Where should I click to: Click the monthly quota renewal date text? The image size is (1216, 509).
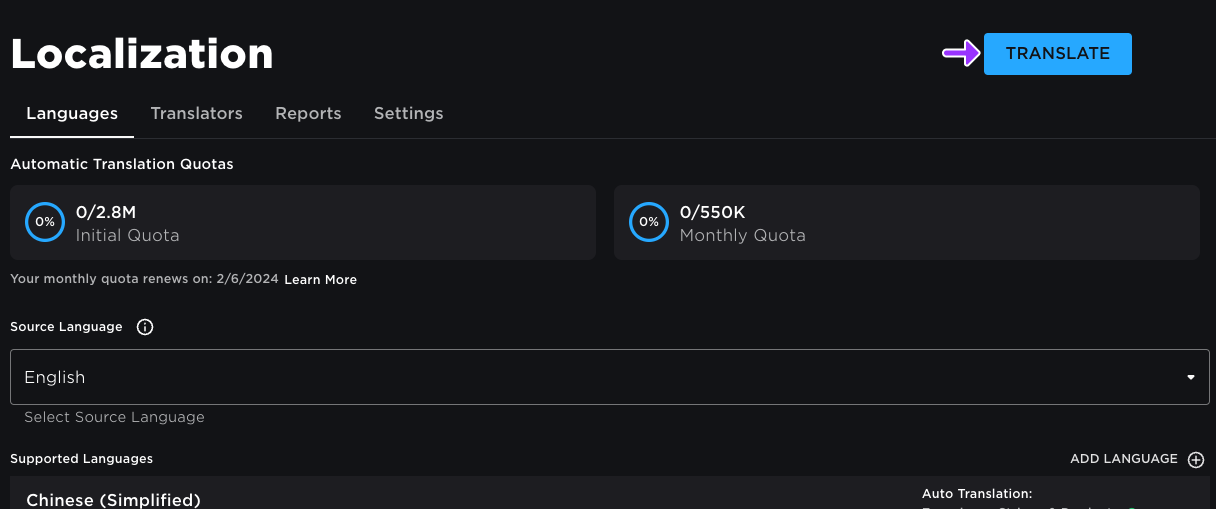[x=145, y=280]
